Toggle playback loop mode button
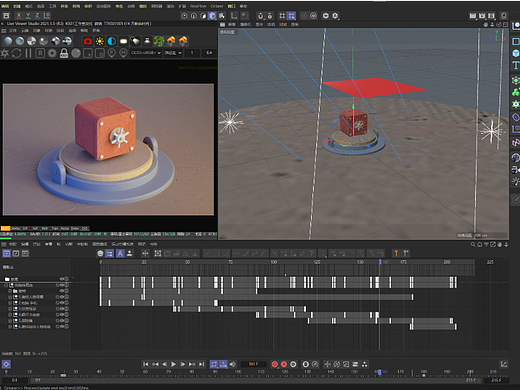Image resolution: width=520 pixels, height=390 pixels. 214,364
